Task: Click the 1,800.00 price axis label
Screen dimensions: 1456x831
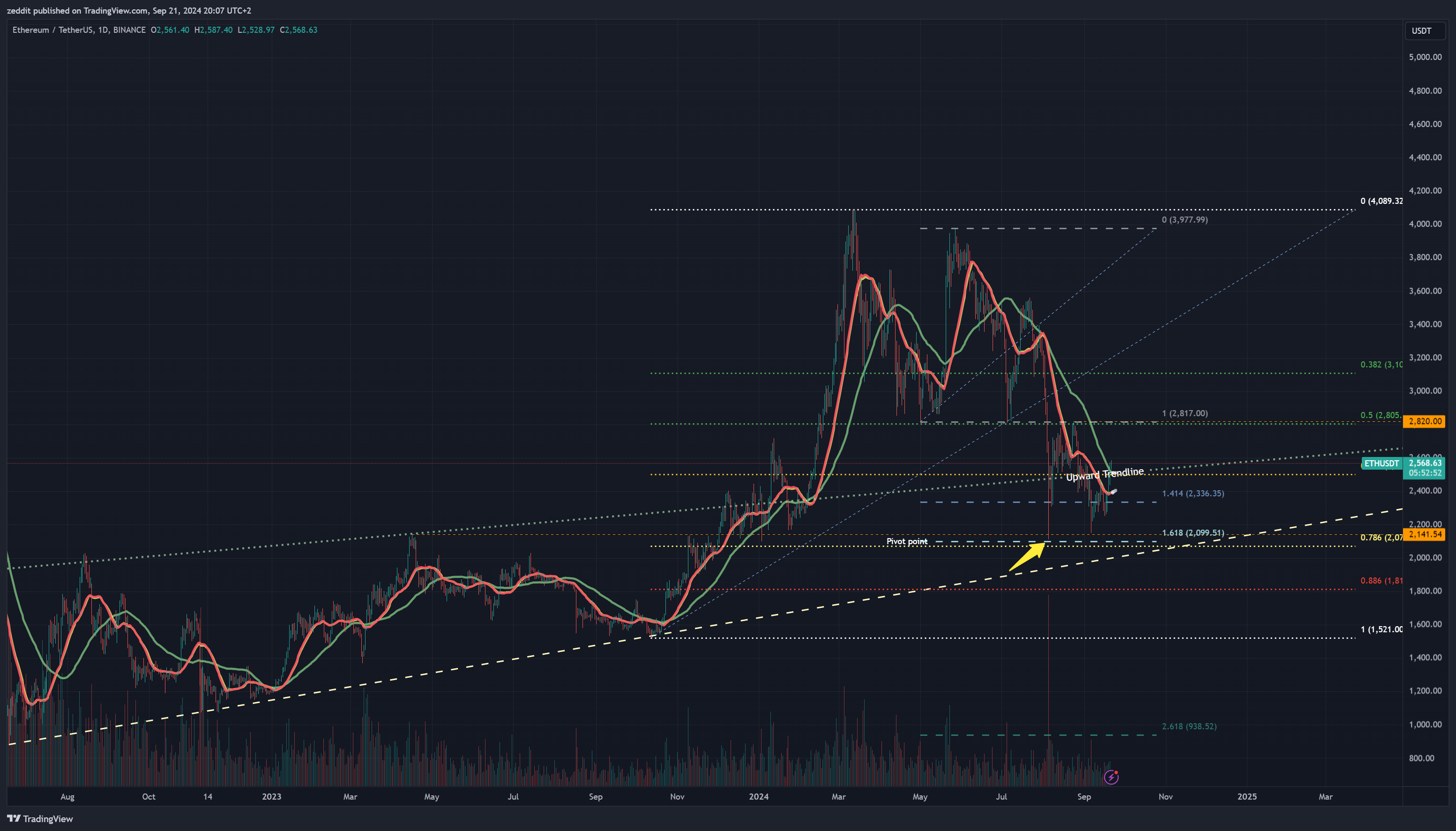Action: point(1425,591)
